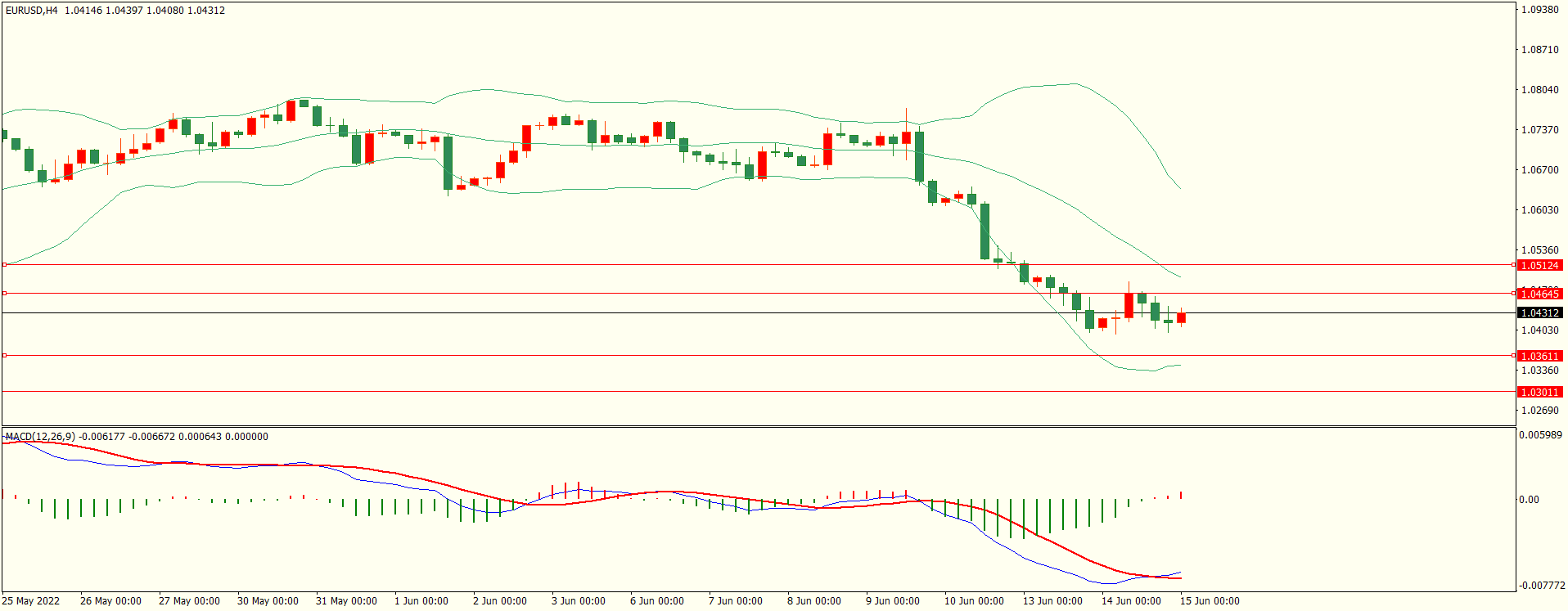
Task: Click the 0.005989 MACD scale value
Action: coord(1540,435)
